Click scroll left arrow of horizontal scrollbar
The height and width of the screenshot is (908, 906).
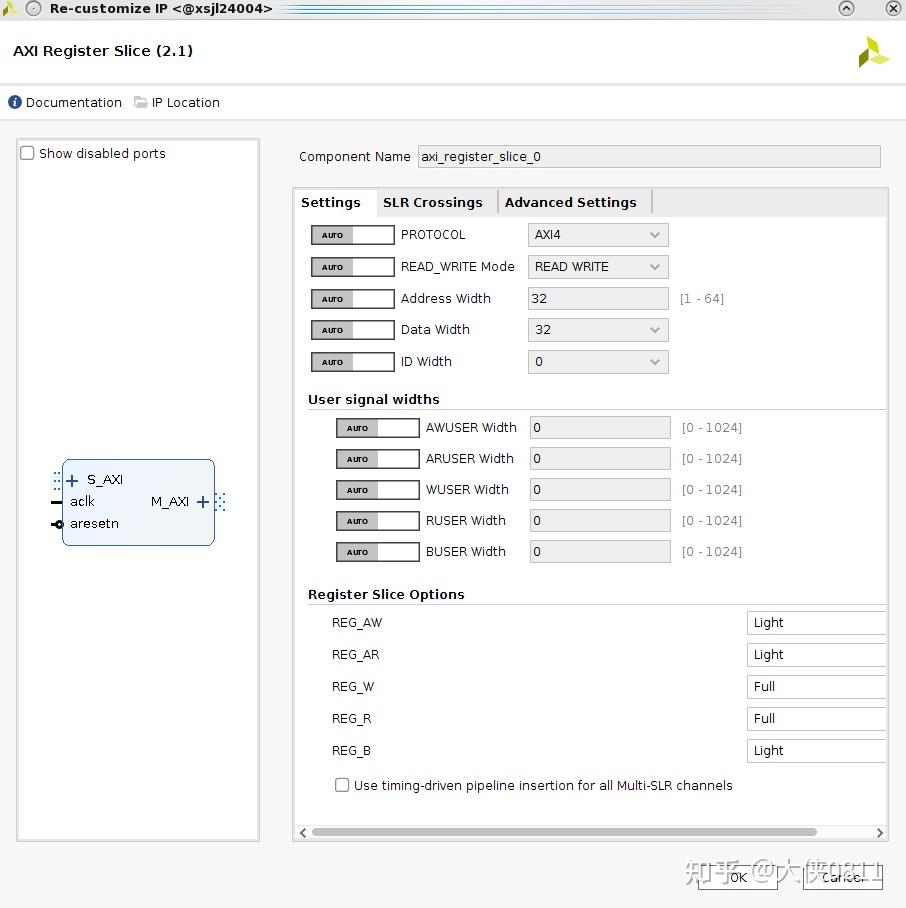(x=303, y=832)
